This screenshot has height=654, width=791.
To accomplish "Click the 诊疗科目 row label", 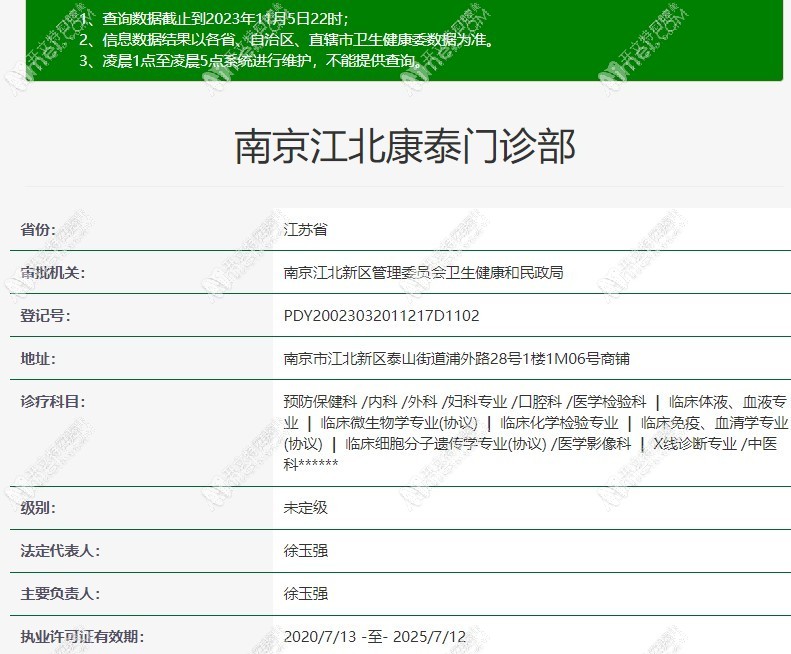I will pos(53,402).
